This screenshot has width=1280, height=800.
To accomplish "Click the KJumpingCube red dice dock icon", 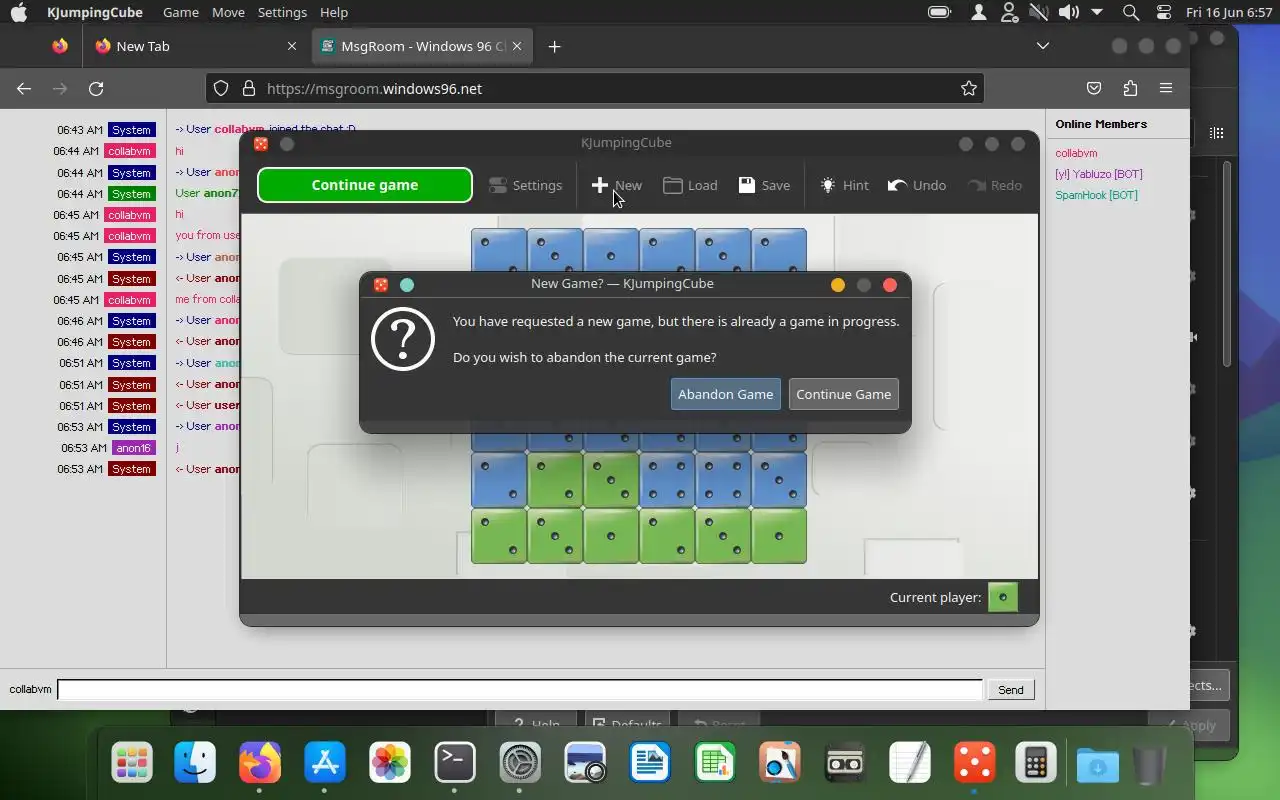I will pyautogui.click(x=975, y=764).
